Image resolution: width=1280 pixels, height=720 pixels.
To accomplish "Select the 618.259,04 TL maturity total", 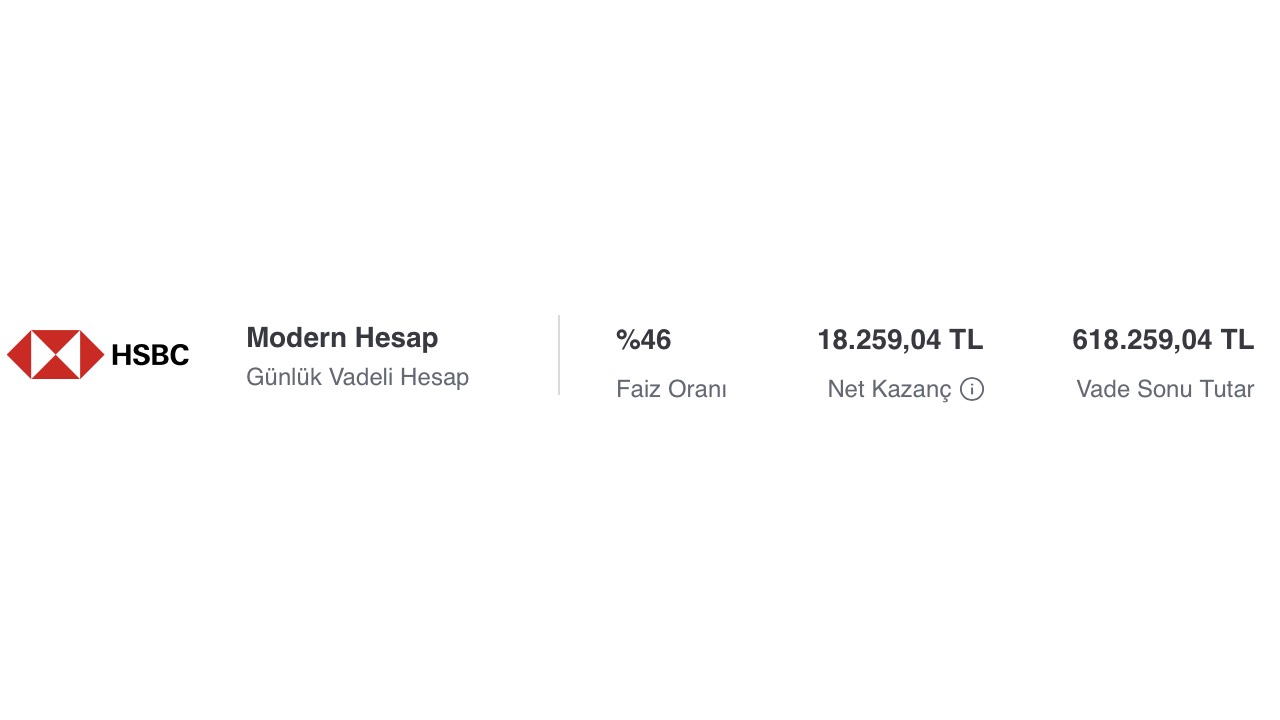I will pos(1162,340).
